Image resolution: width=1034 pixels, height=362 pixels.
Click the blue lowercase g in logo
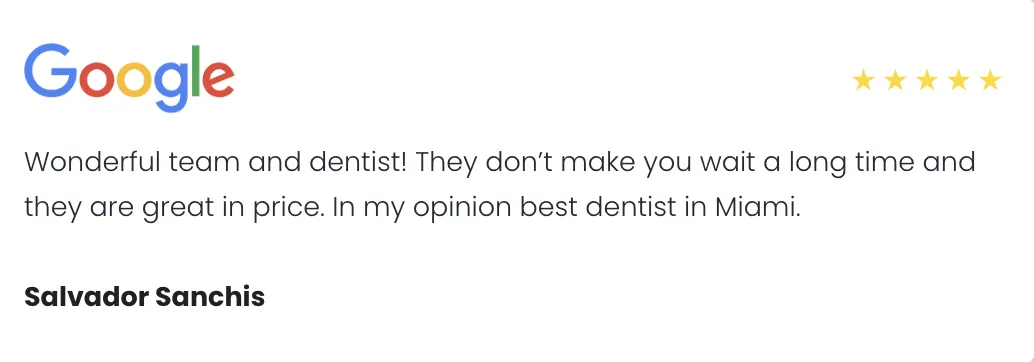click(x=171, y=88)
